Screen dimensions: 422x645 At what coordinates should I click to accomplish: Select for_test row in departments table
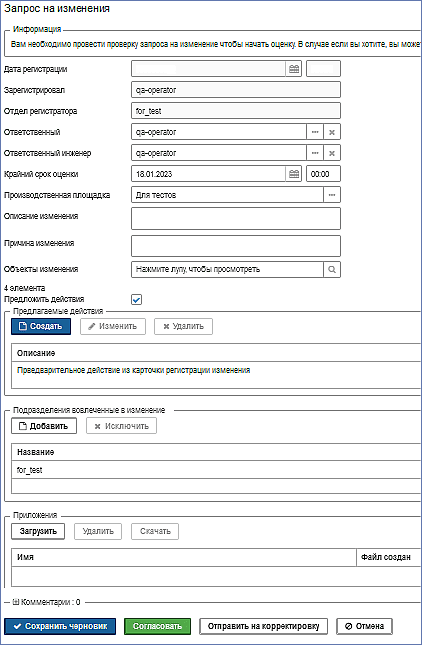(x=216, y=470)
